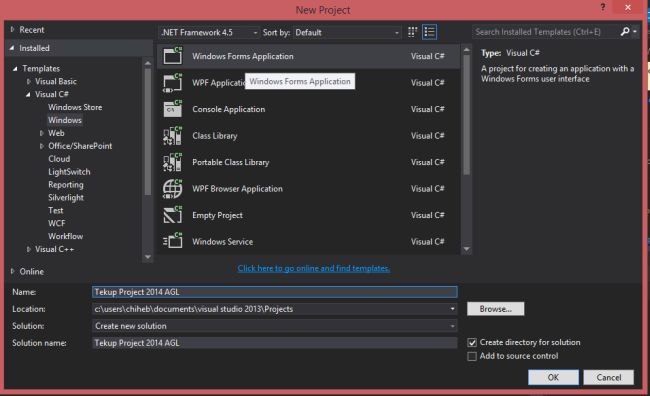Viewport: 650px width, 396px height.
Task: Open the search options dropdown arrow
Action: click(x=635, y=32)
